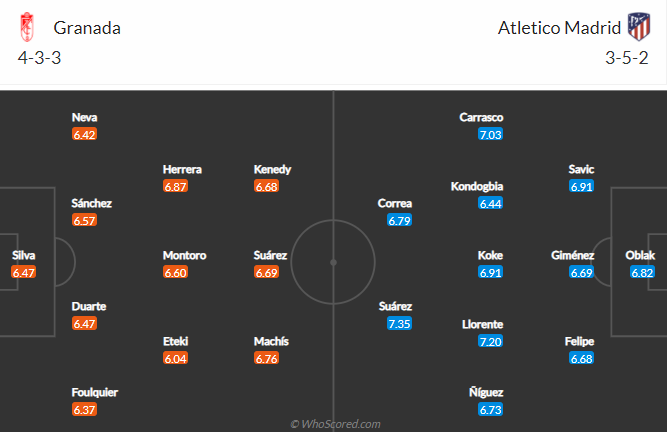Click player name Machís

tap(271, 341)
